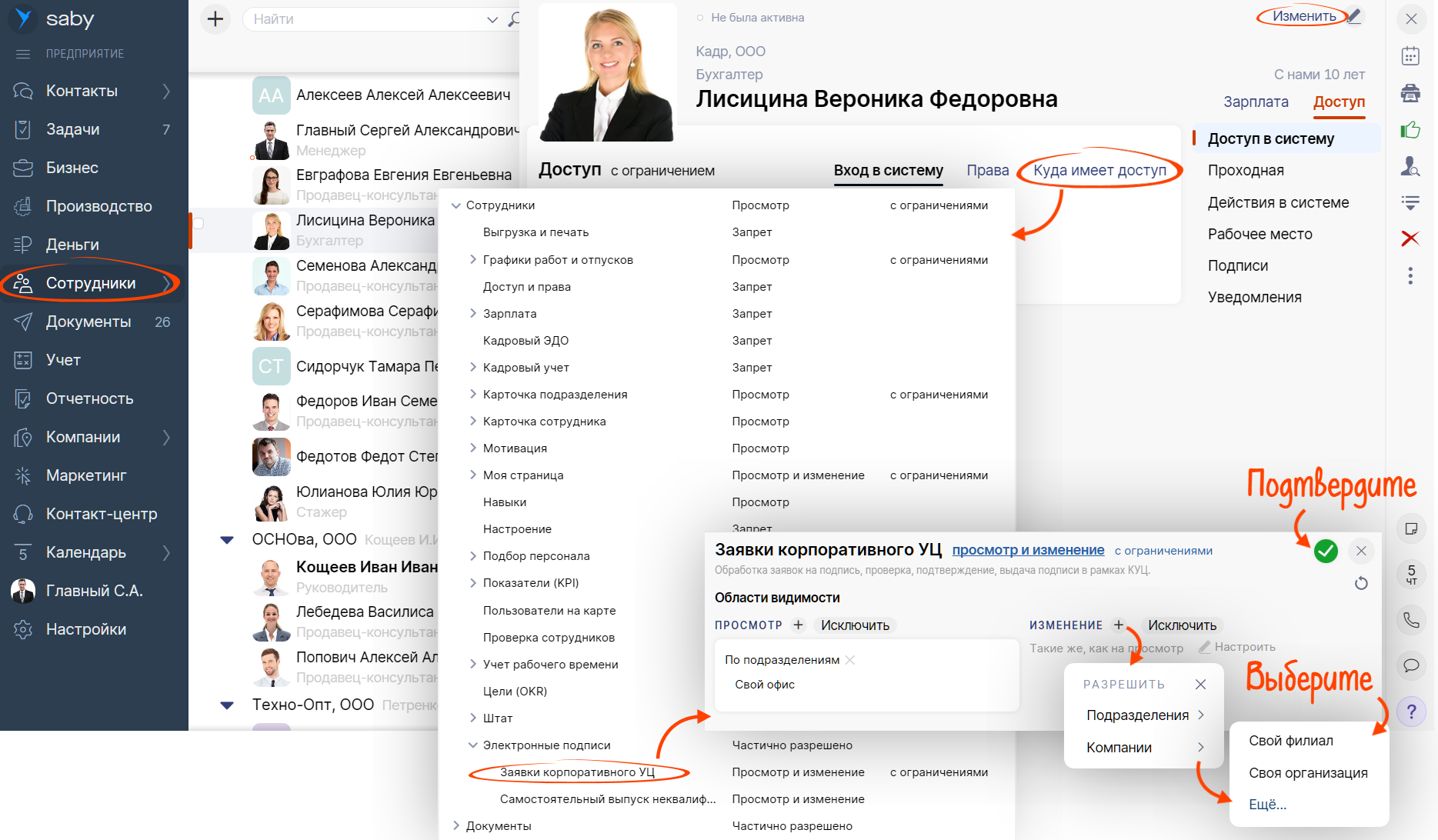This screenshot has height=840, width=1438.
Task: Select Заявки корпоративного УЦ row
Action: [x=577, y=772]
